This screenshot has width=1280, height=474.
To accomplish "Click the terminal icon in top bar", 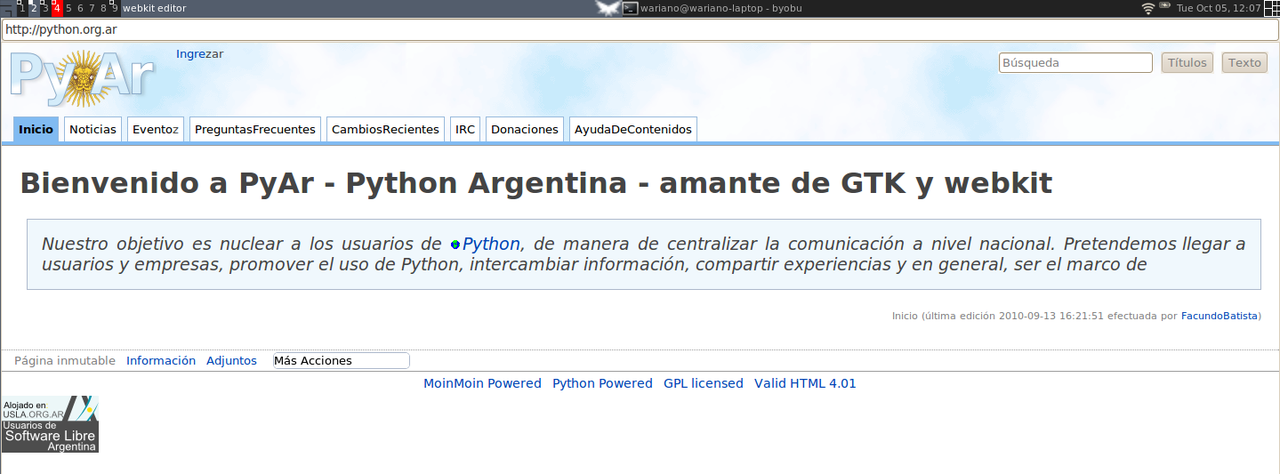I will coord(630,8).
